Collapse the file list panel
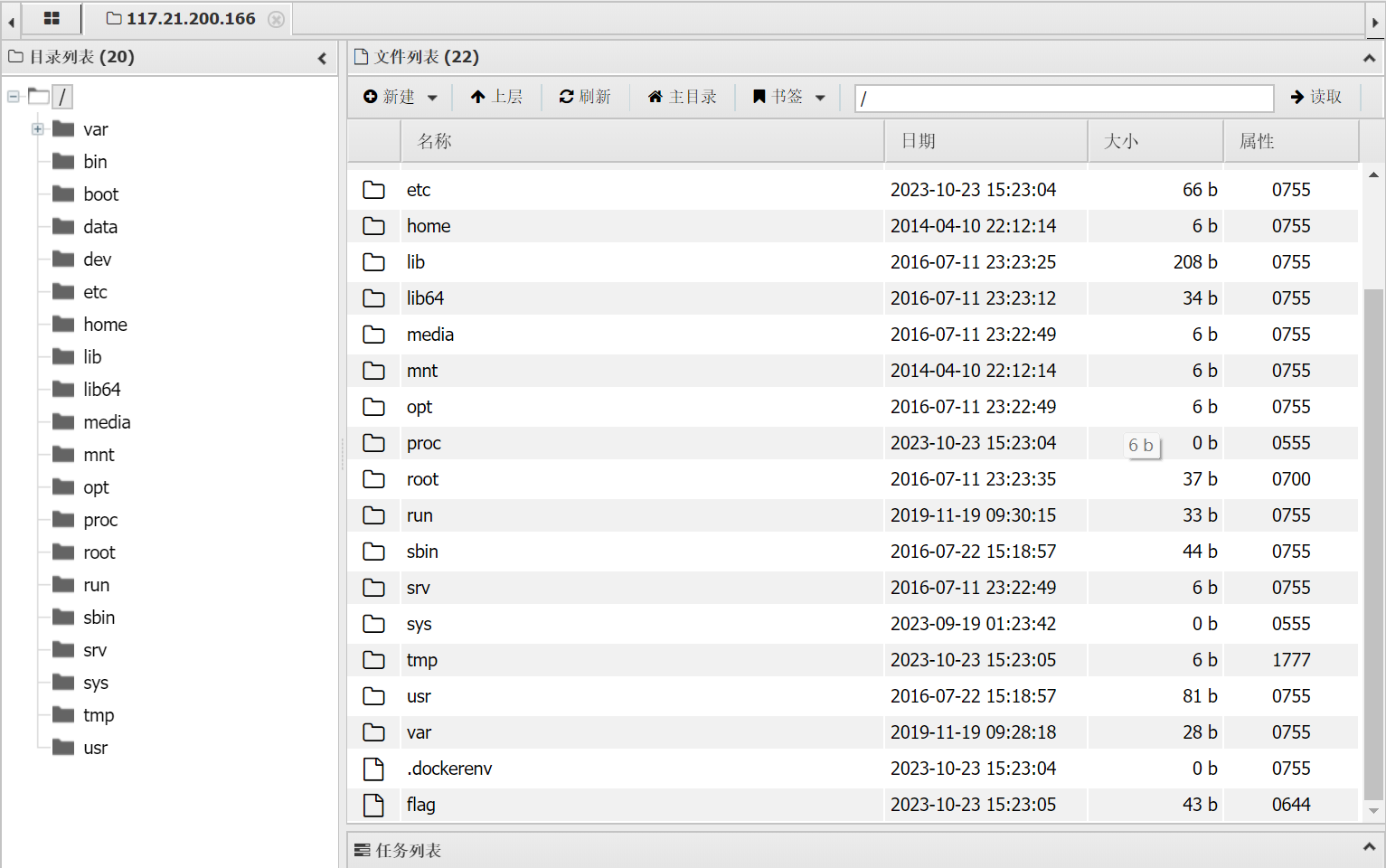This screenshot has width=1386, height=868. (x=1369, y=58)
